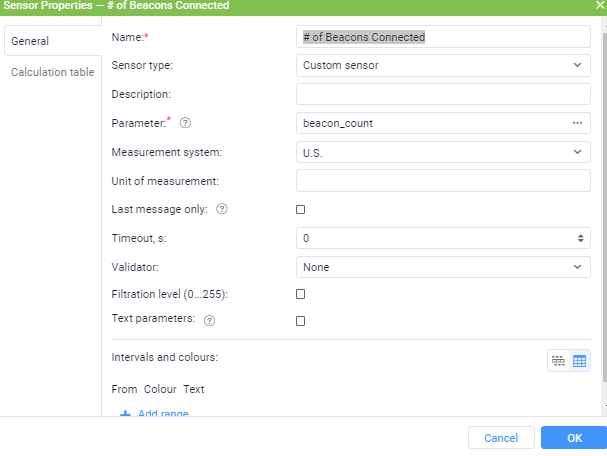Switch to Calculation table tab
The height and width of the screenshot is (456, 607).
(53, 72)
